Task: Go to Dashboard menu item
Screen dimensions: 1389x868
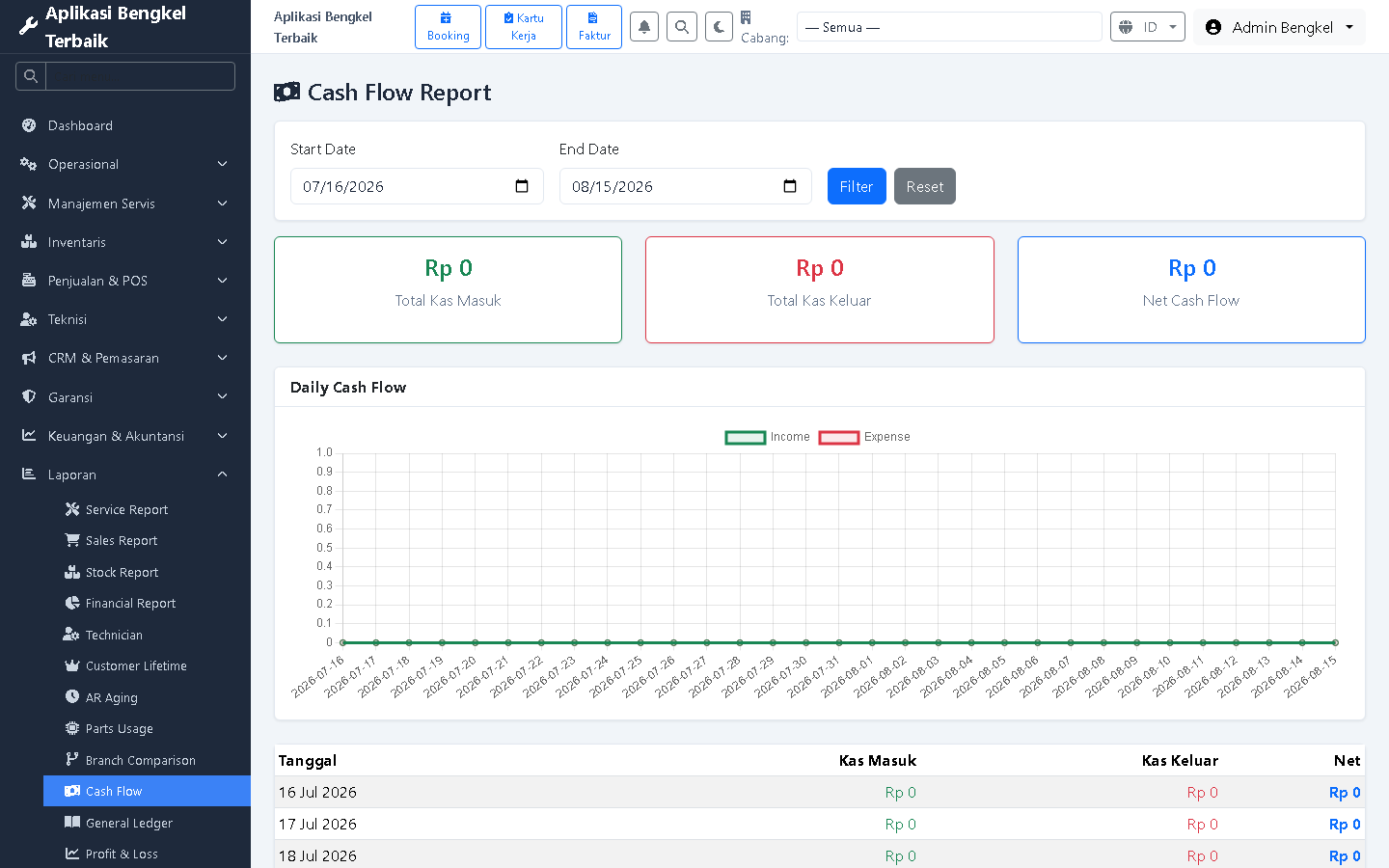Action: pyautogui.click(x=125, y=125)
